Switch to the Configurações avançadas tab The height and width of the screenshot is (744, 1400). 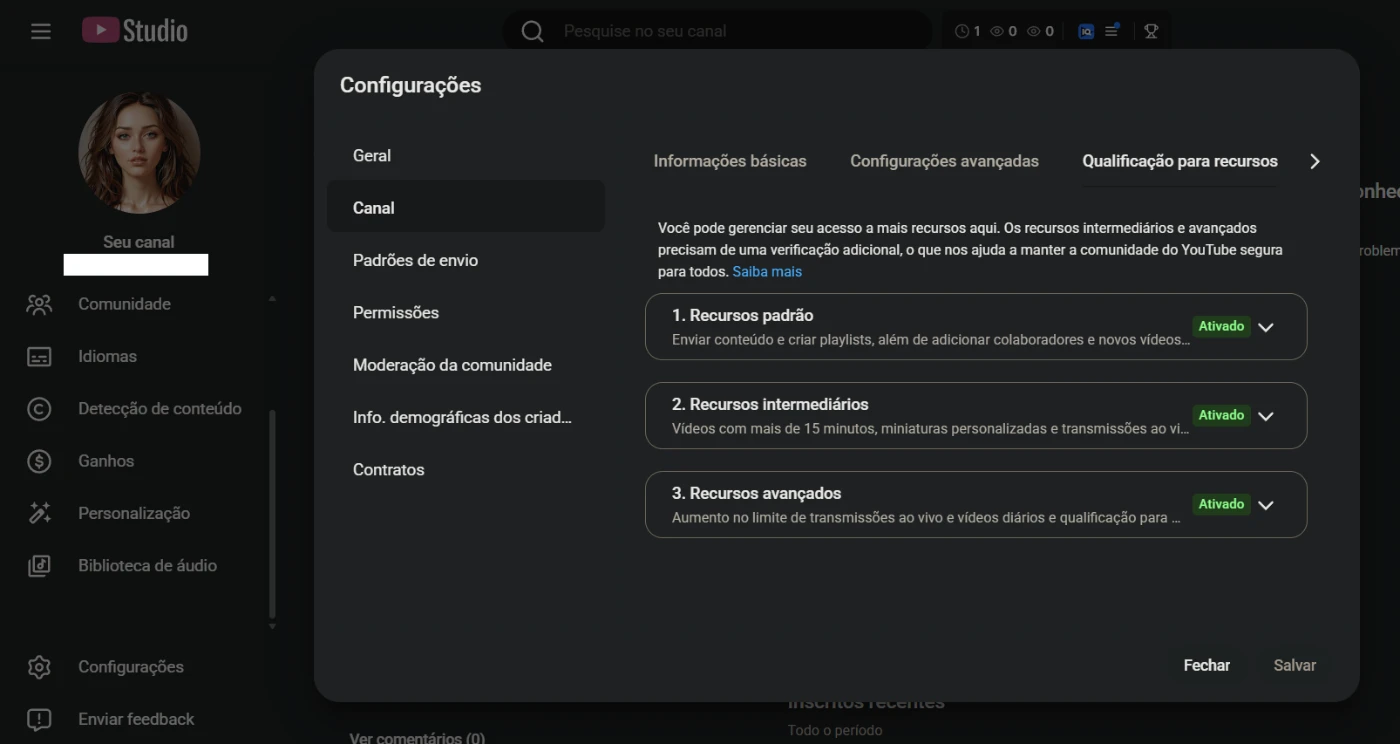944,161
